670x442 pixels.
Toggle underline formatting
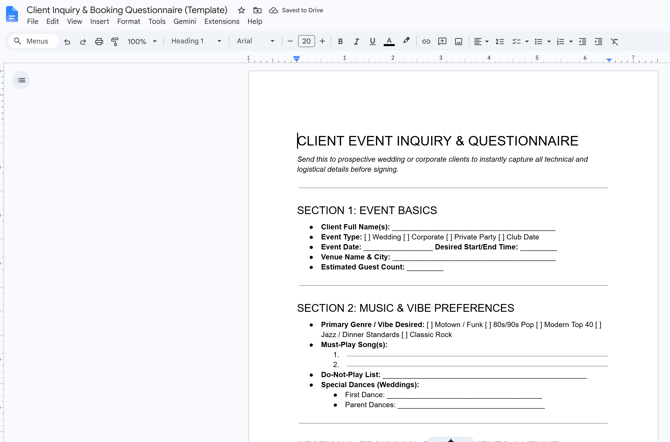tap(373, 41)
